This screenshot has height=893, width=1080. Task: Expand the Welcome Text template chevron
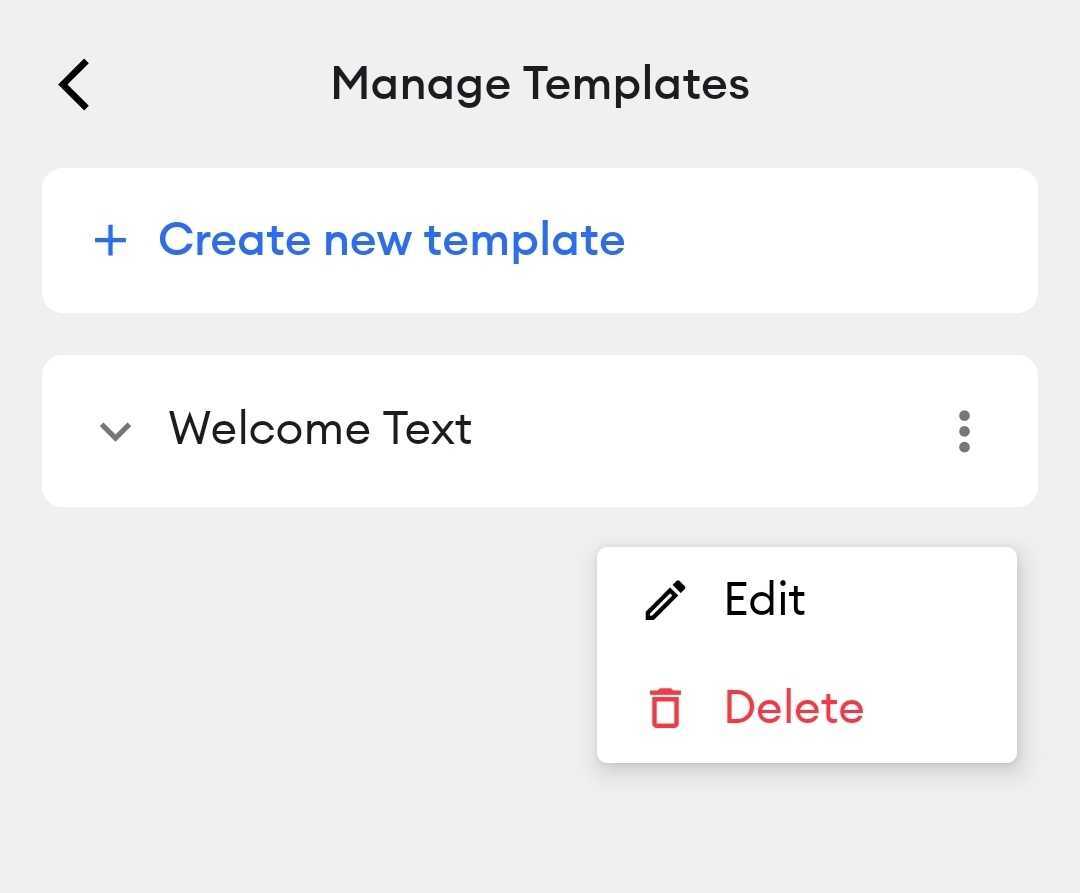click(115, 432)
